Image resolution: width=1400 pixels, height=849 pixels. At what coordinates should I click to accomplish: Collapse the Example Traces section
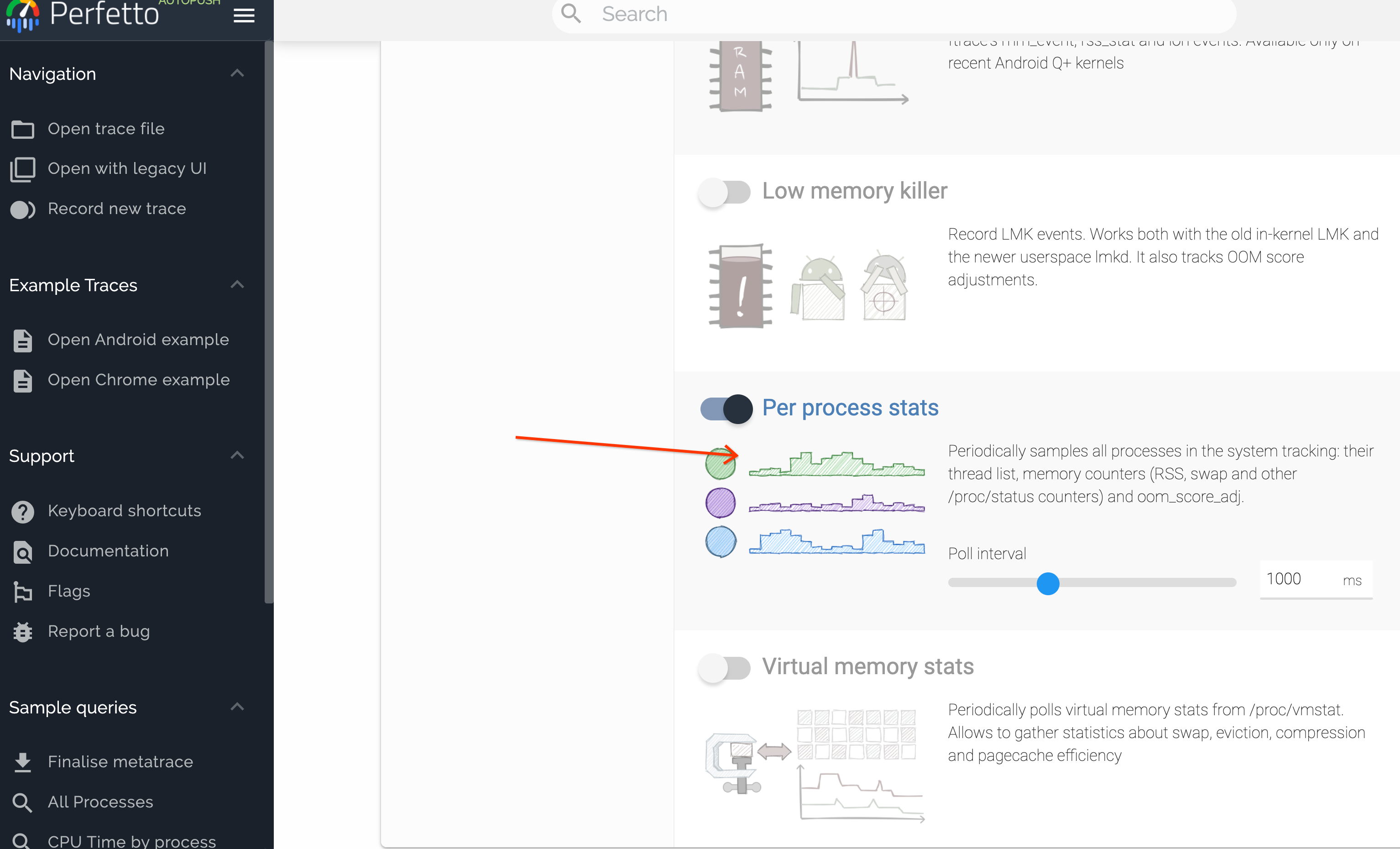pyautogui.click(x=237, y=284)
